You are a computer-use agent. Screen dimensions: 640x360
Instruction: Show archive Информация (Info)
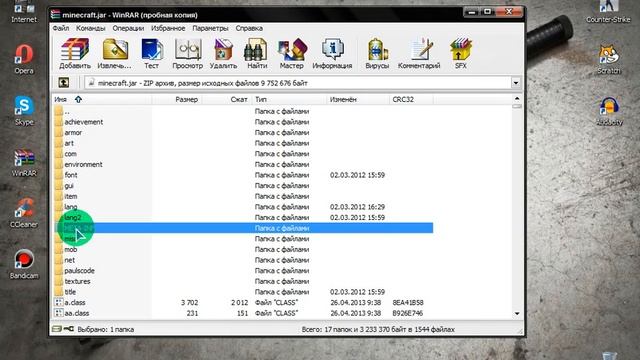[x=332, y=53]
